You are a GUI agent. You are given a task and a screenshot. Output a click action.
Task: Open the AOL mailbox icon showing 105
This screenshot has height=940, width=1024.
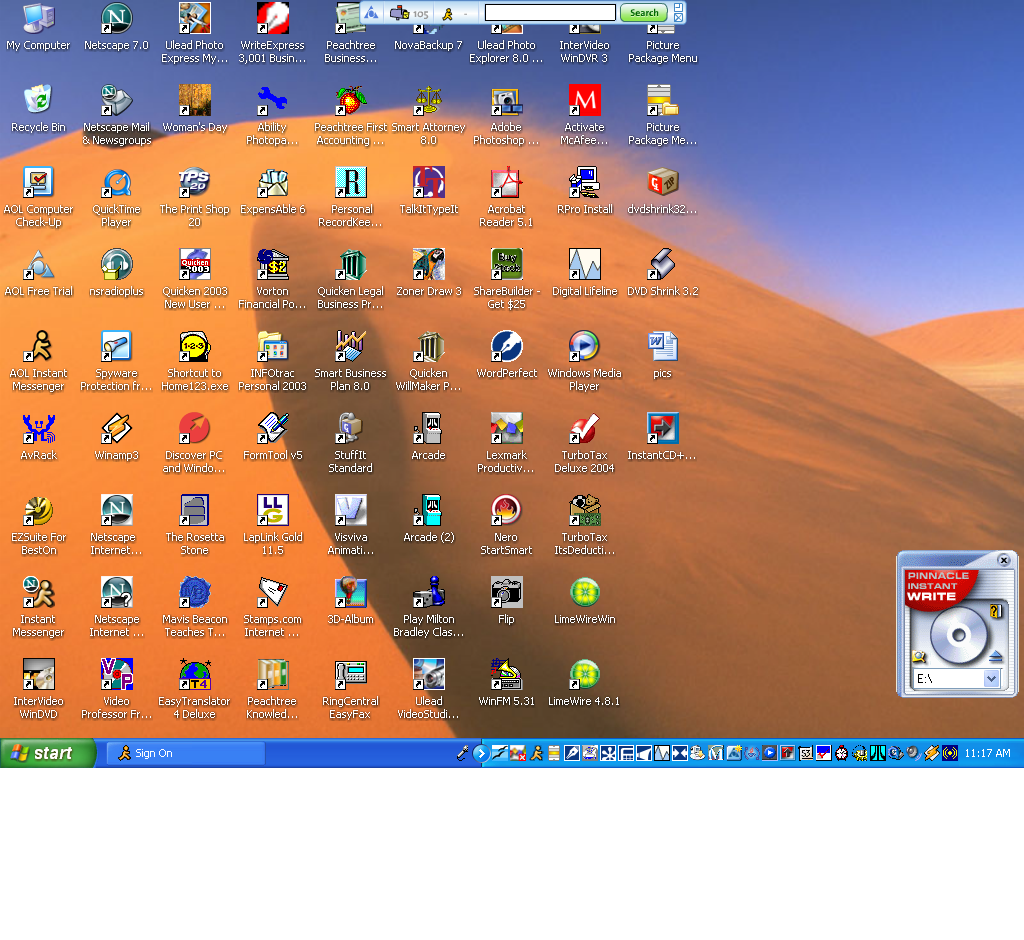[409, 13]
